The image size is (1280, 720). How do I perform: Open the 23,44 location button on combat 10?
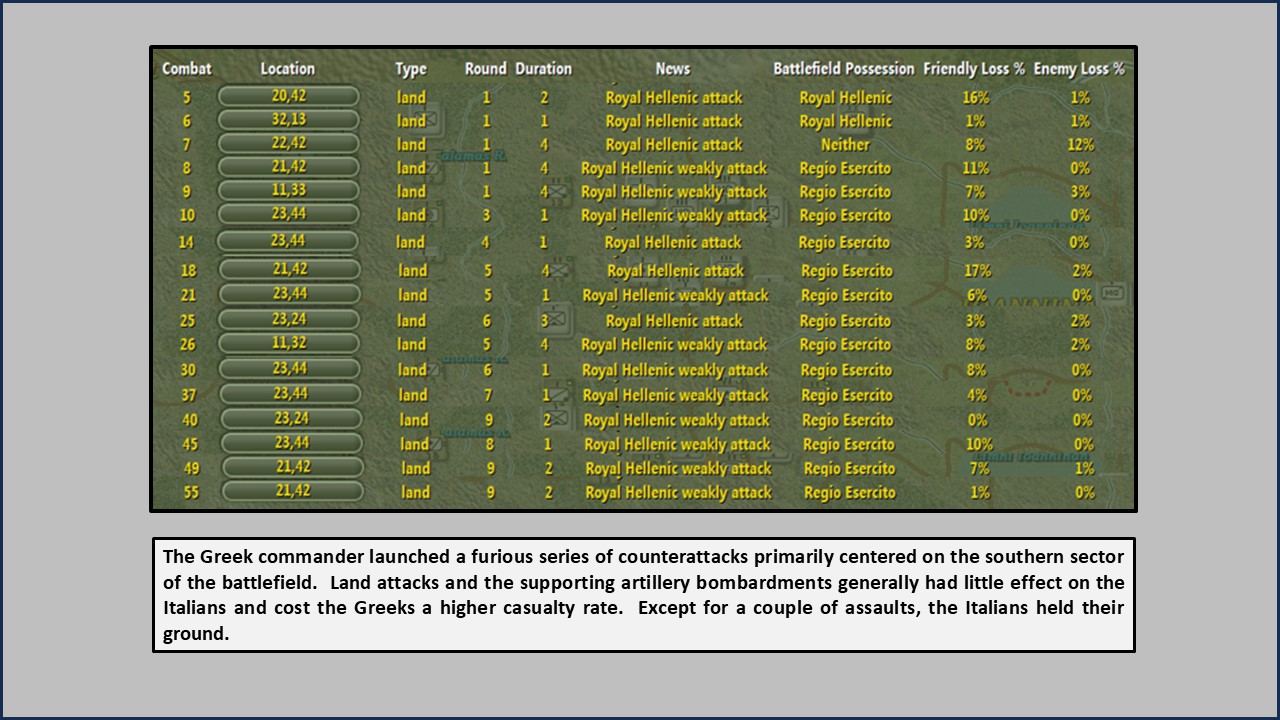291,216
